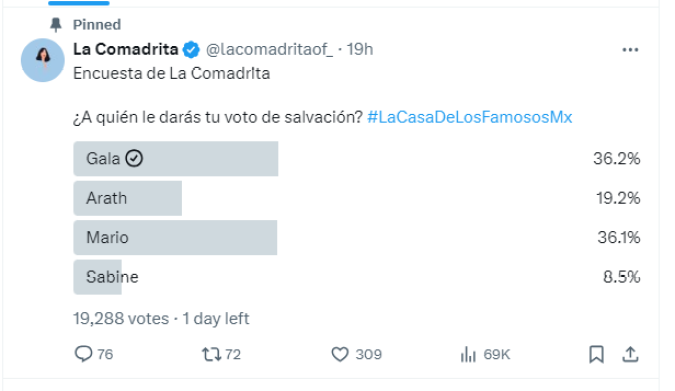The height and width of the screenshot is (391, 675).
Task: Open La Comadrita profile avatar
Action: [43, 60]
